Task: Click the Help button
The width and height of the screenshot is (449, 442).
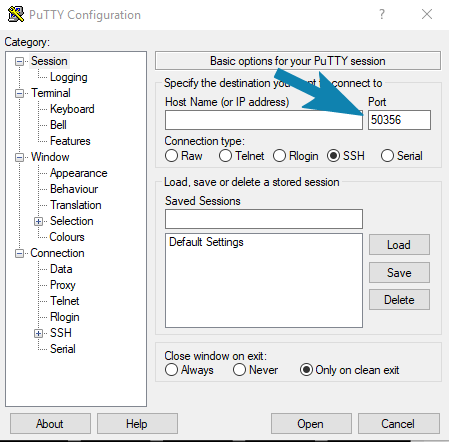Action: click(x=137, y=424)
